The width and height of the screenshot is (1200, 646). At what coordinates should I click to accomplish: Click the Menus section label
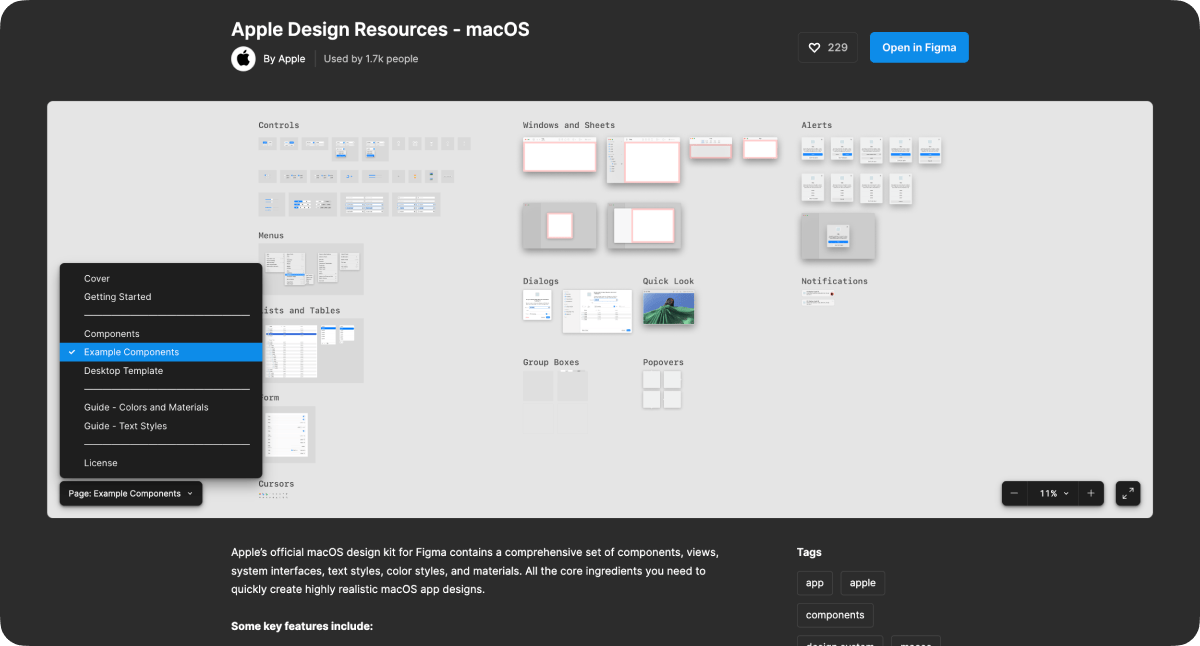(271, 235)
